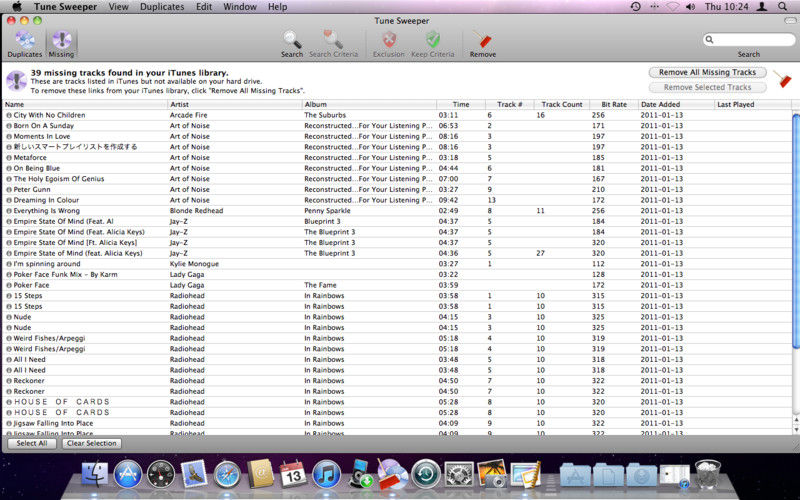This screenshot has height=500, width=800.
Task: Click the large broom icon beside Remove All
Action: [x=782, y=79]
